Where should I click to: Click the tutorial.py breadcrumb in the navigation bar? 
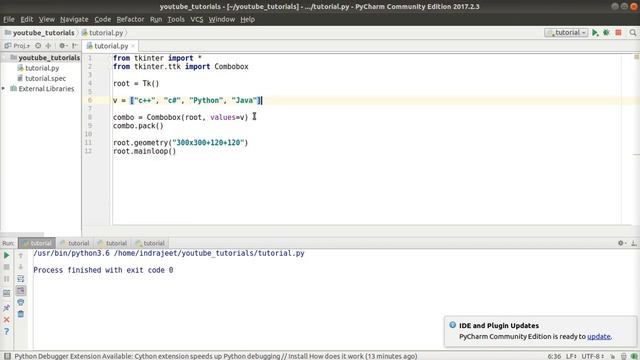(x=102, y=33)
